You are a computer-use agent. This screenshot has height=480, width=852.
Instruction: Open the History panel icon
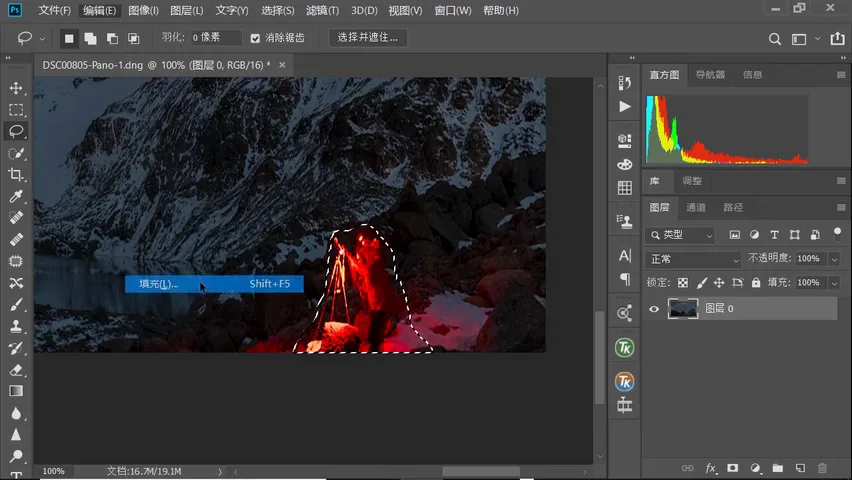click(625, 83)
